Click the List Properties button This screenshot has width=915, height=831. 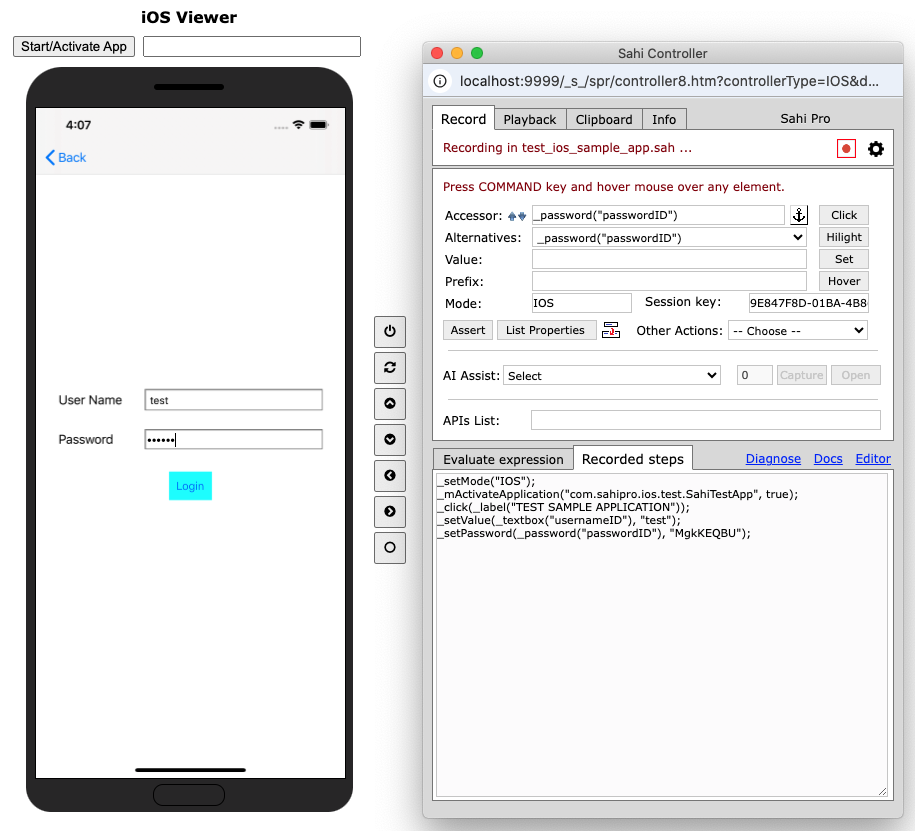tap(545, 331)
